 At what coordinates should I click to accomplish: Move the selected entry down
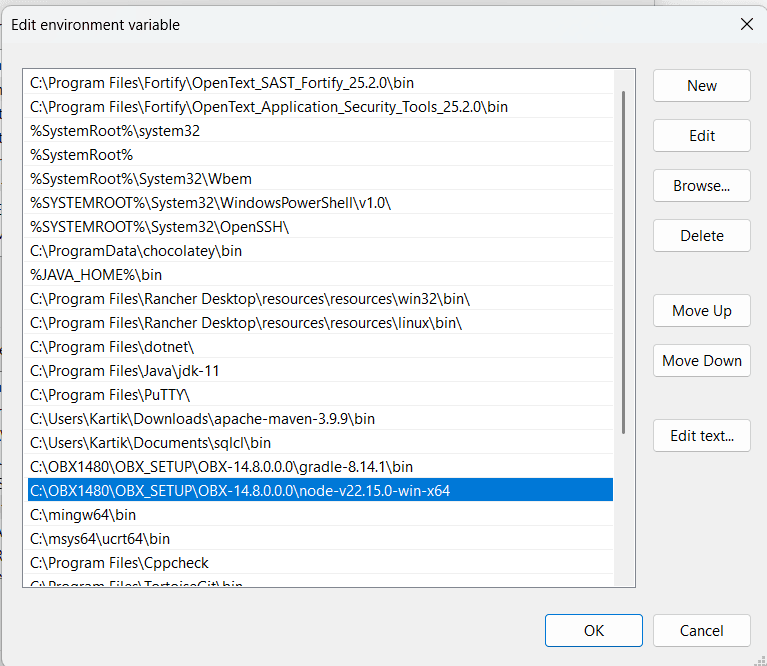[701, 361]
